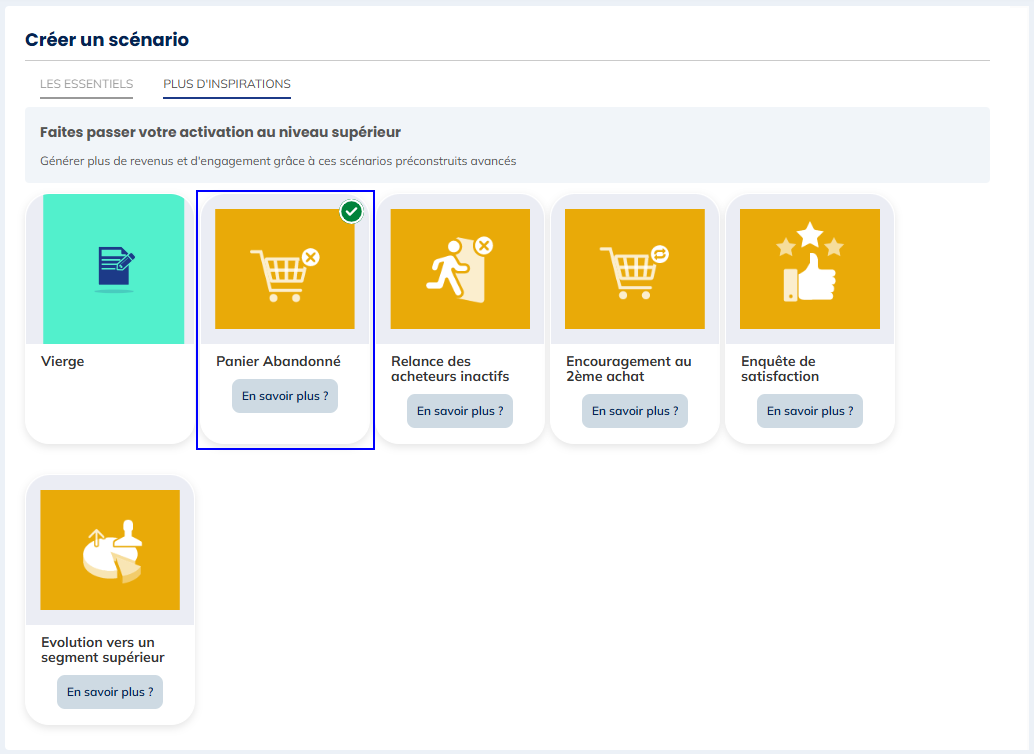Pick the Evolution vers un segment supérieur title
Viewport: 1034px width, 754px height.
[x=103, y=650]
